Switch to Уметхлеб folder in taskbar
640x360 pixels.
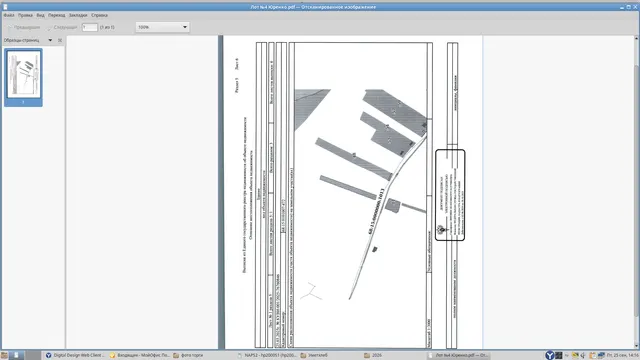pyautogui.click(x=314, y=356)
